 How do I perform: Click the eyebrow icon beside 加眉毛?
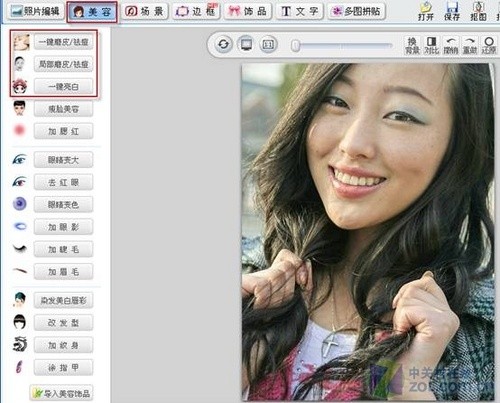tap(20, 270)
